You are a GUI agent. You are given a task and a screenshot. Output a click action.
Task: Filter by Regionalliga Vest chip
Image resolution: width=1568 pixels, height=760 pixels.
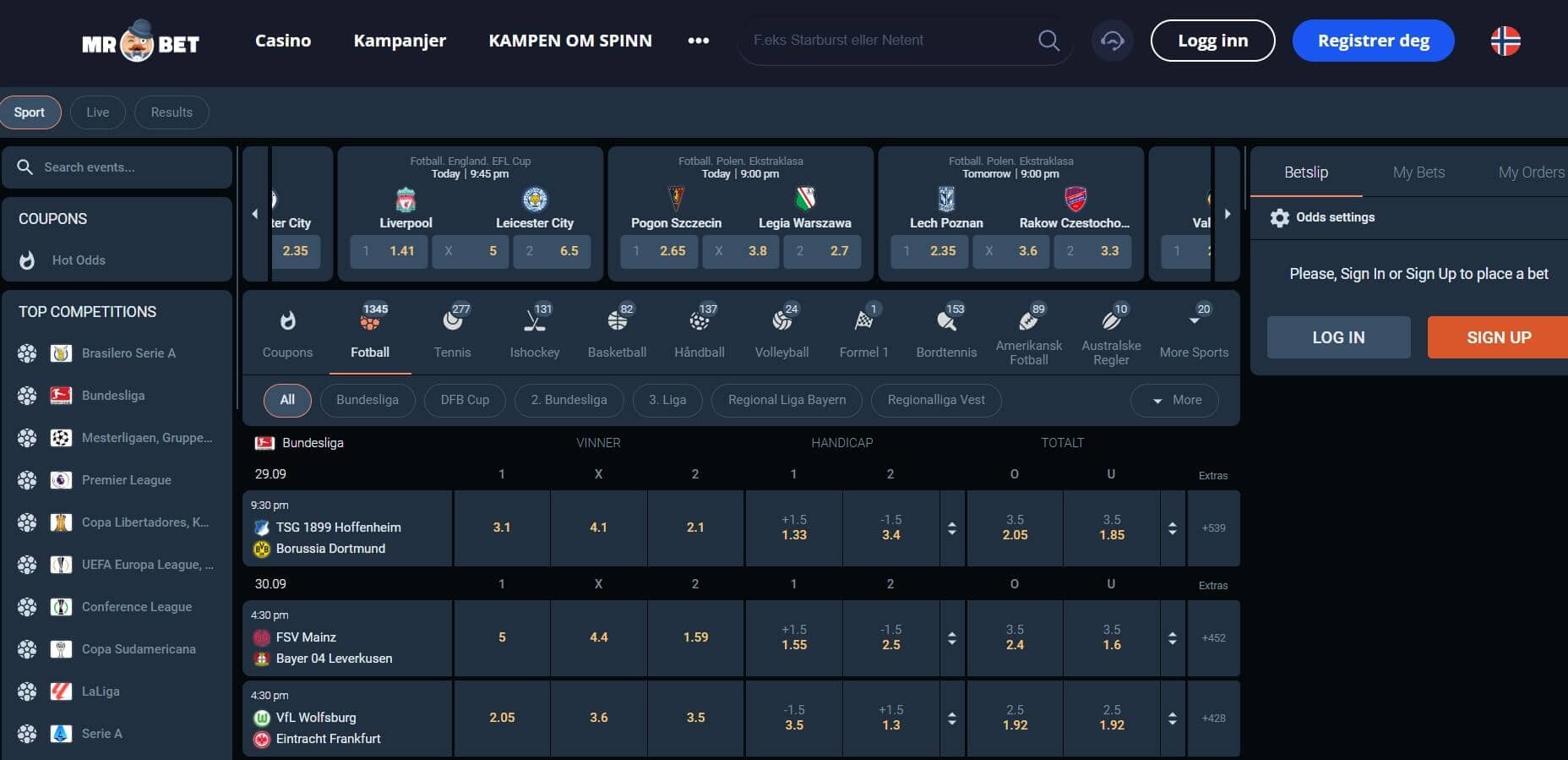pos(936,400)
